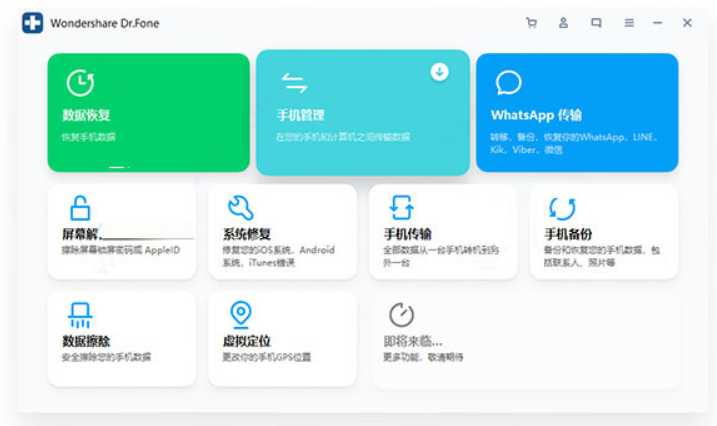Click the 手机备份 sync arrows icon
The width and height of the screenshot is (717, 426).
[562, 208]
